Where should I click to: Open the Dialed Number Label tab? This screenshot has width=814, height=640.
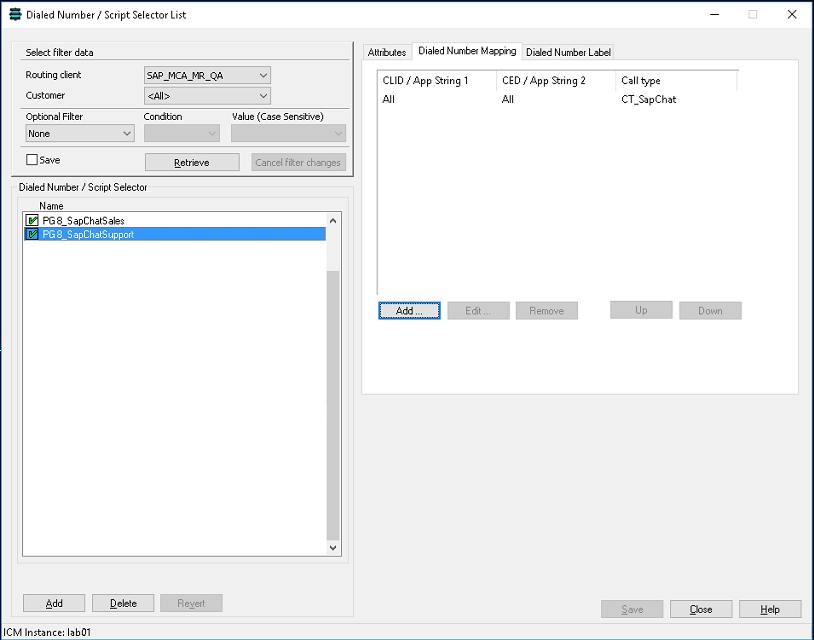(568, 52)
